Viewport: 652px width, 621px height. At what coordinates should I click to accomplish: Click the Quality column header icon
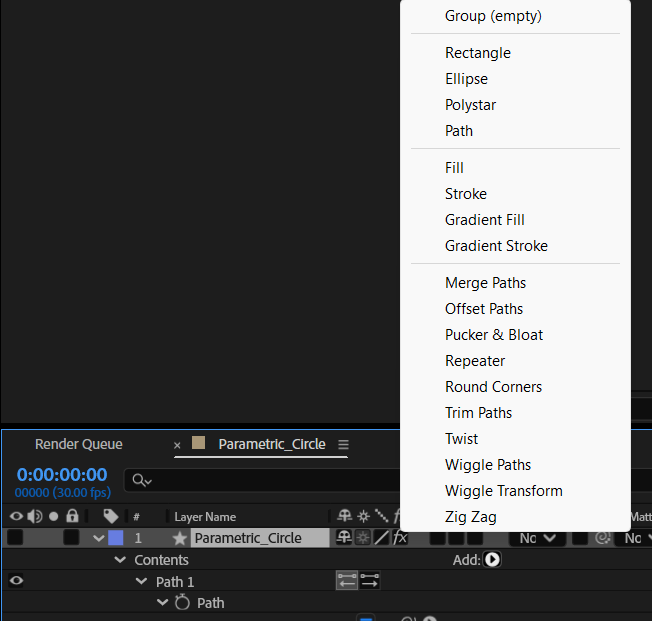tap(381, 516)
